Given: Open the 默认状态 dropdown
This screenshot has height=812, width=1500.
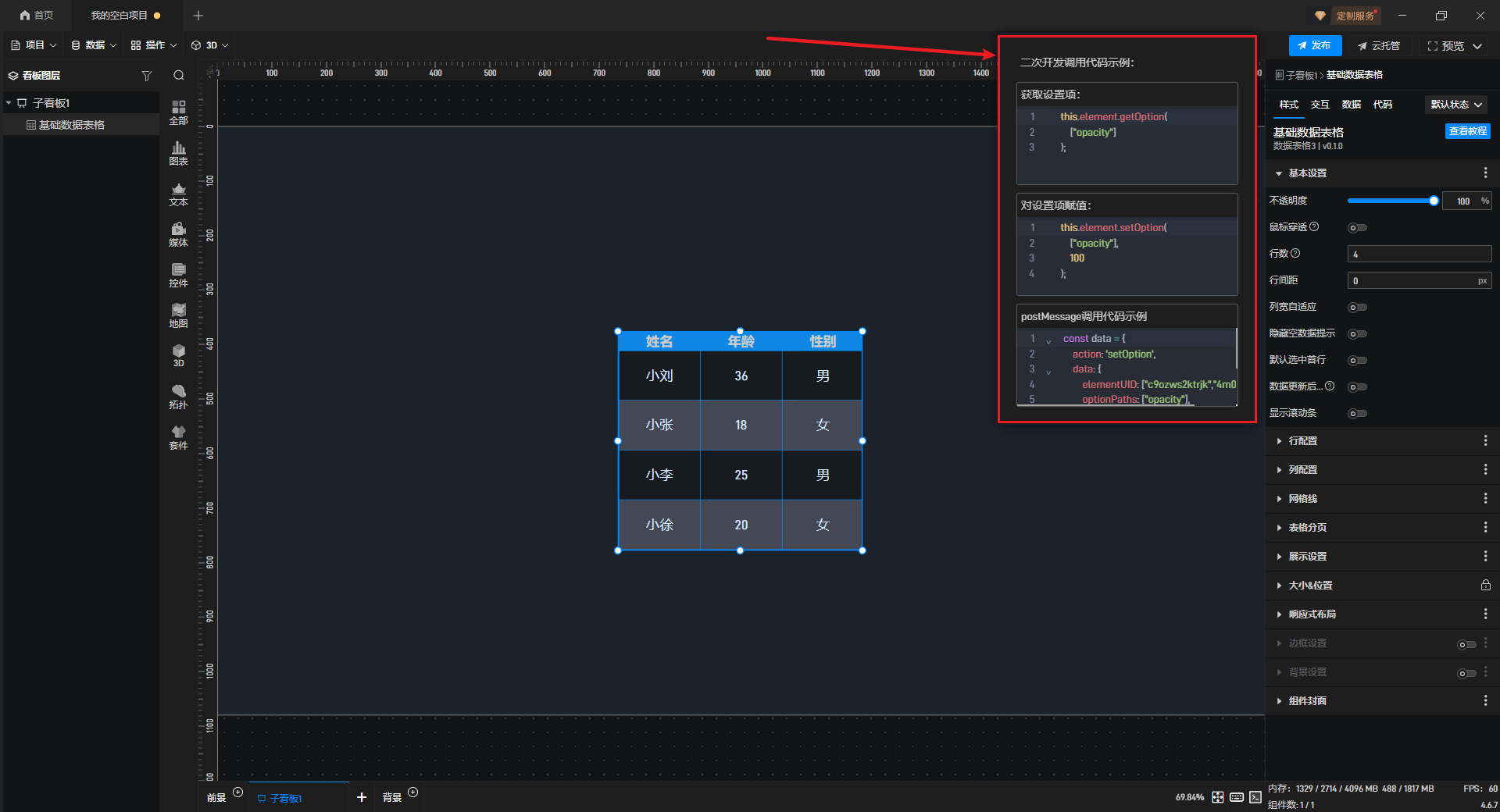Looking at the screenshot, I should (1456, 105).
